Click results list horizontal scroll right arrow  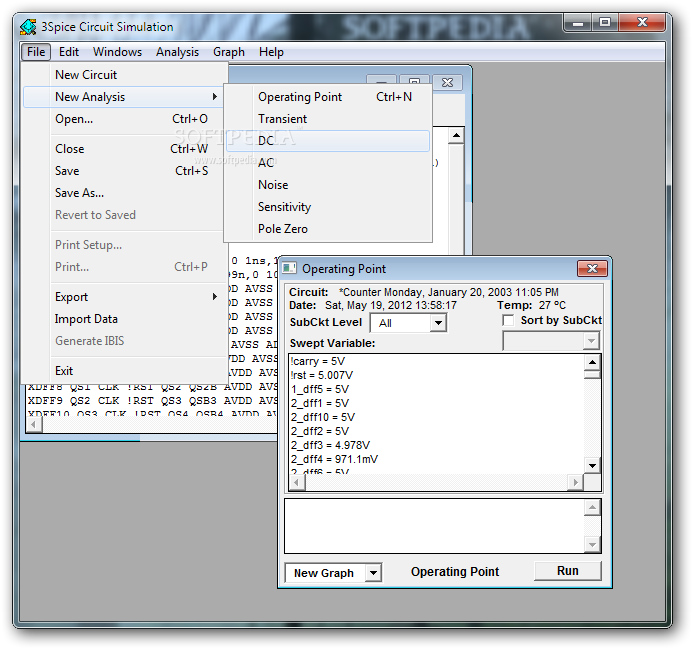pyautogui.click(x=575, y=482)
